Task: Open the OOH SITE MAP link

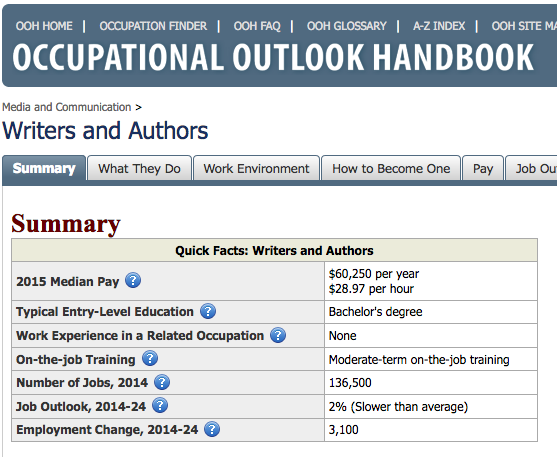Action: pos(524,26)
